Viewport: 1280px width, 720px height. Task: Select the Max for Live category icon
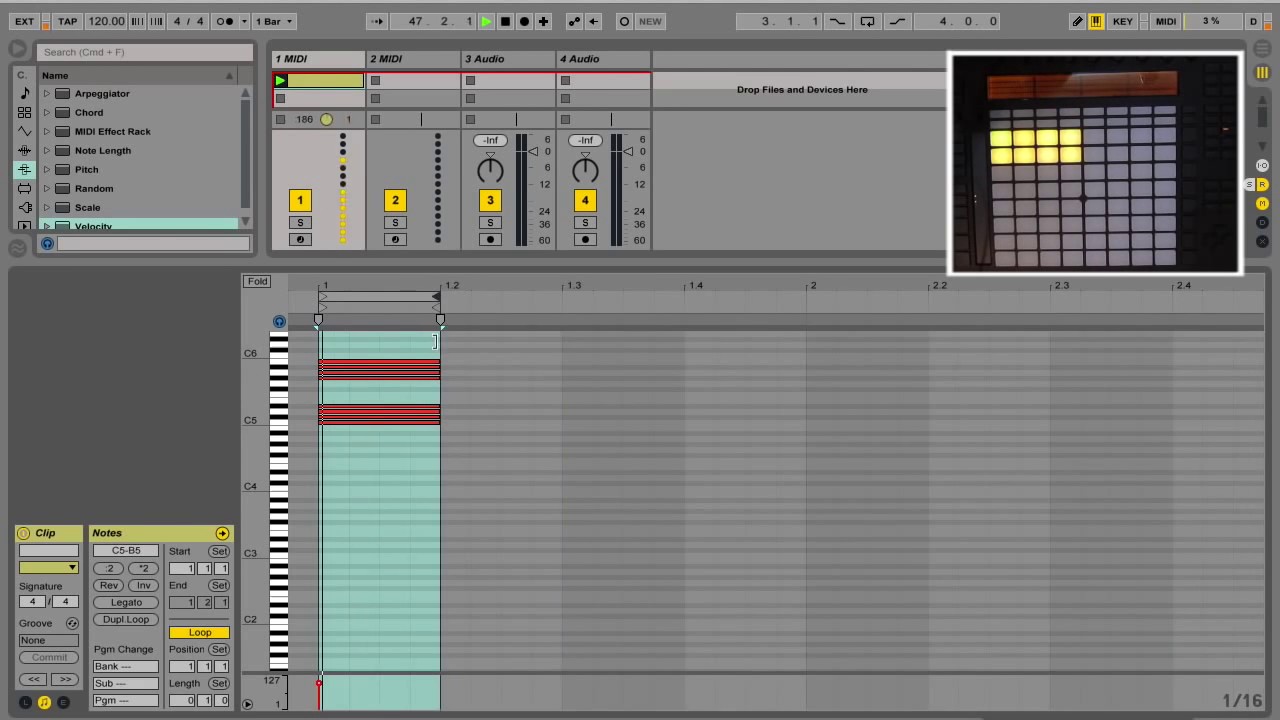click(x=25, y=188)
